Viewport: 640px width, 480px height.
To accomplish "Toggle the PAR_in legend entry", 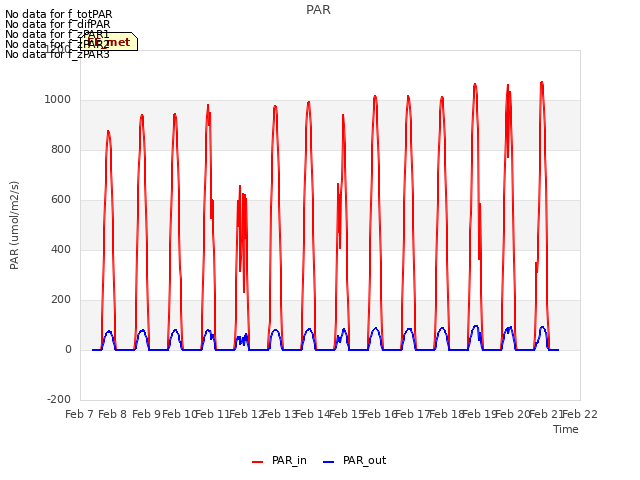I will tap(280, 461).
